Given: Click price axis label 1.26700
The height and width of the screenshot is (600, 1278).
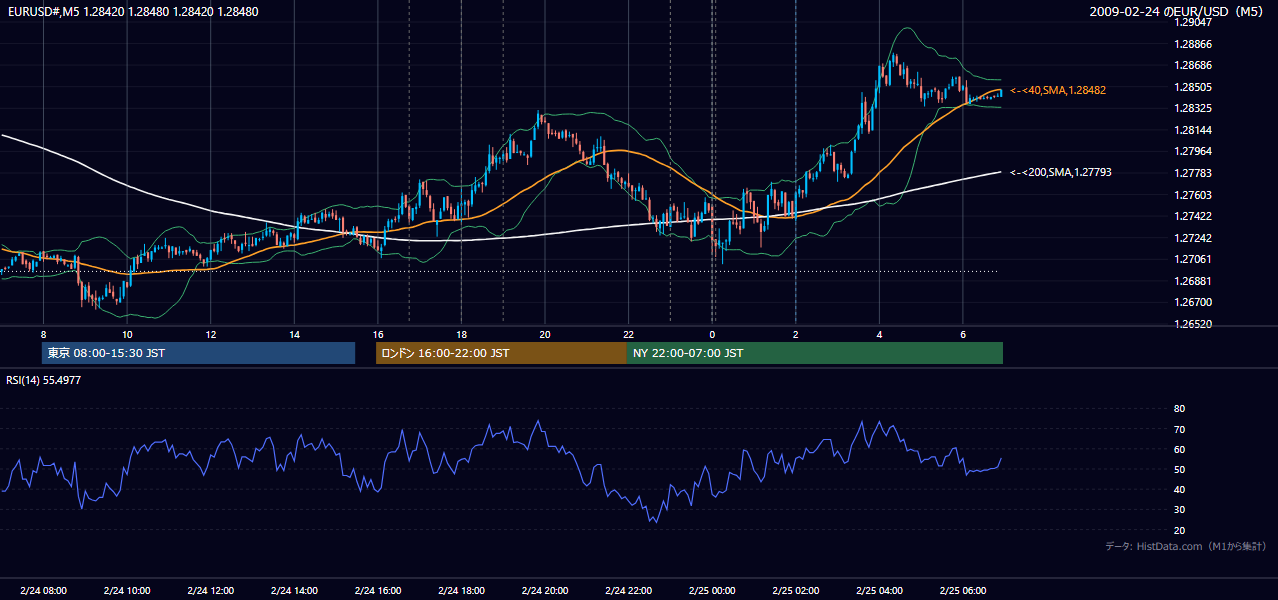Looking at the screenshot, I should tap(1193, 302).
